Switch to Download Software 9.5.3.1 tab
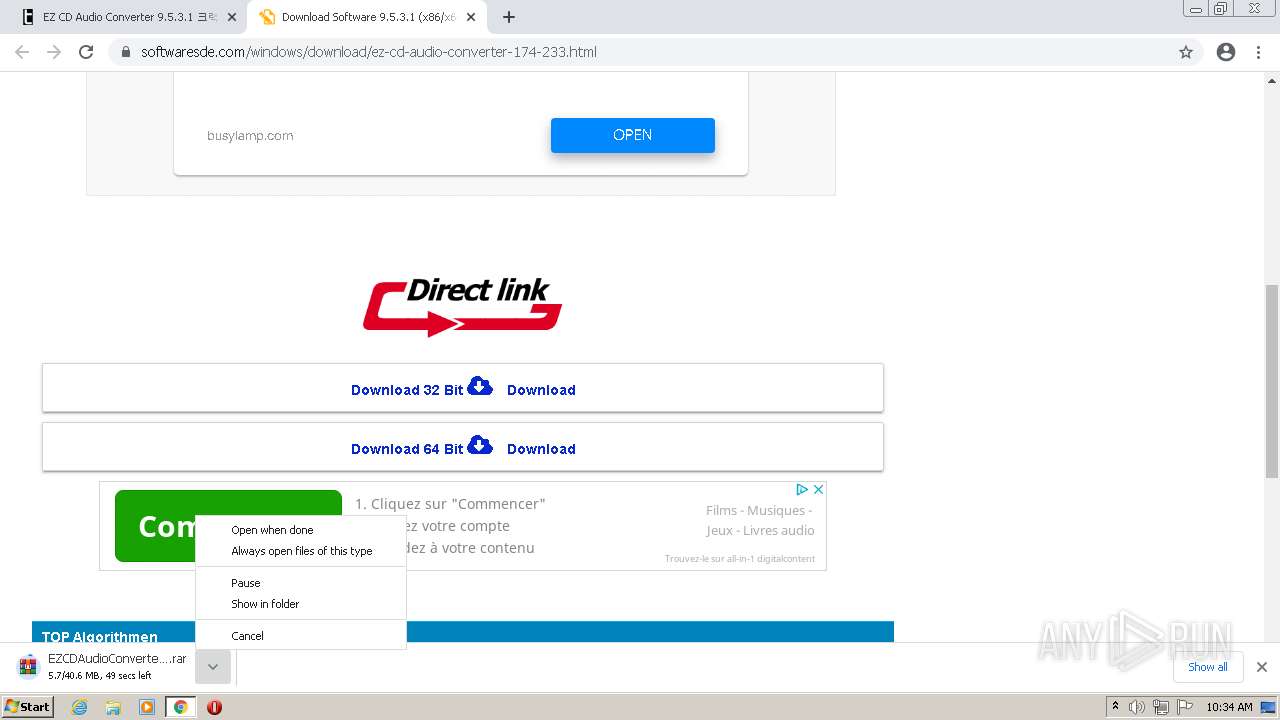This screenshot has width=1280, height=720. (367, 17)
